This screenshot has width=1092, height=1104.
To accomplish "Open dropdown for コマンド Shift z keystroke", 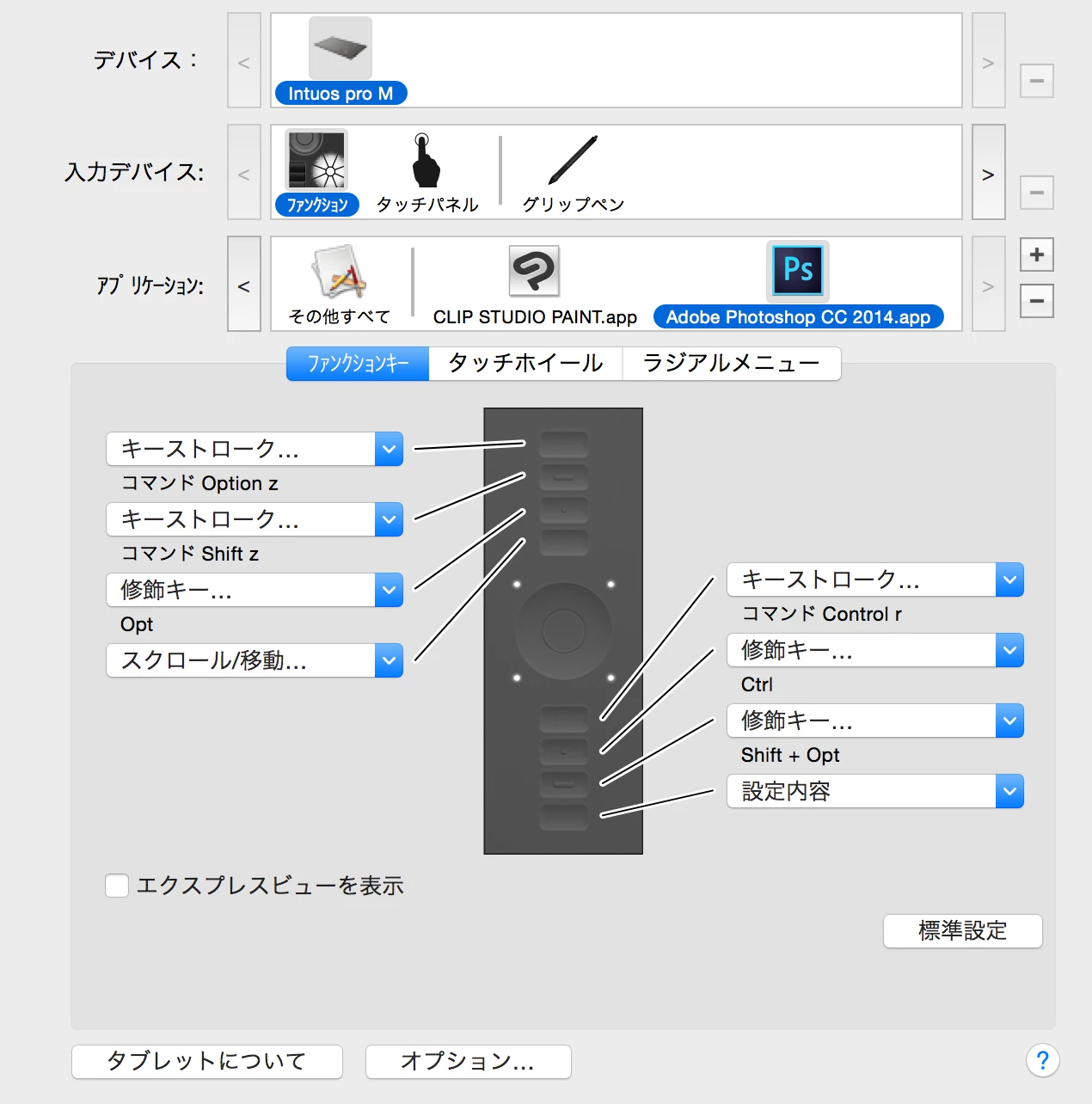I will (x=255, y=519).
